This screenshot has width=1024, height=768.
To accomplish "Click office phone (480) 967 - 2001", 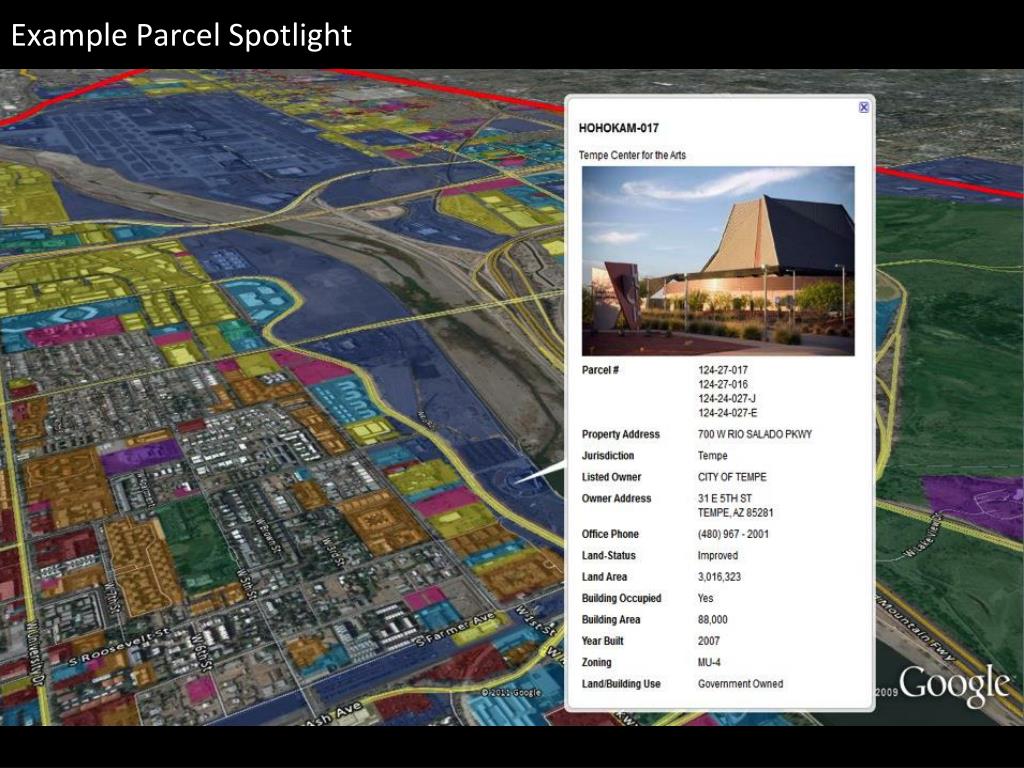I will (733, 534).
